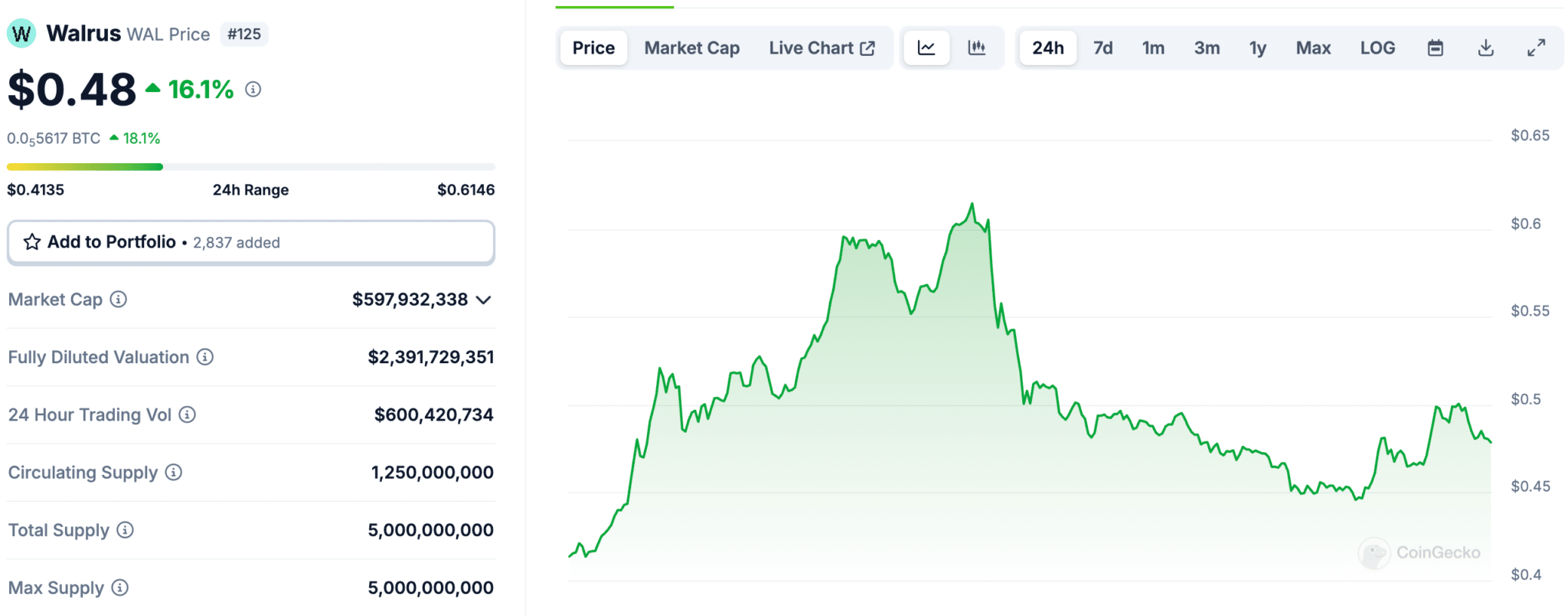The width and height of the screenshot is (1568, 616).
Task: Show Circulating Supply info icon
Action: coord(174,472)
